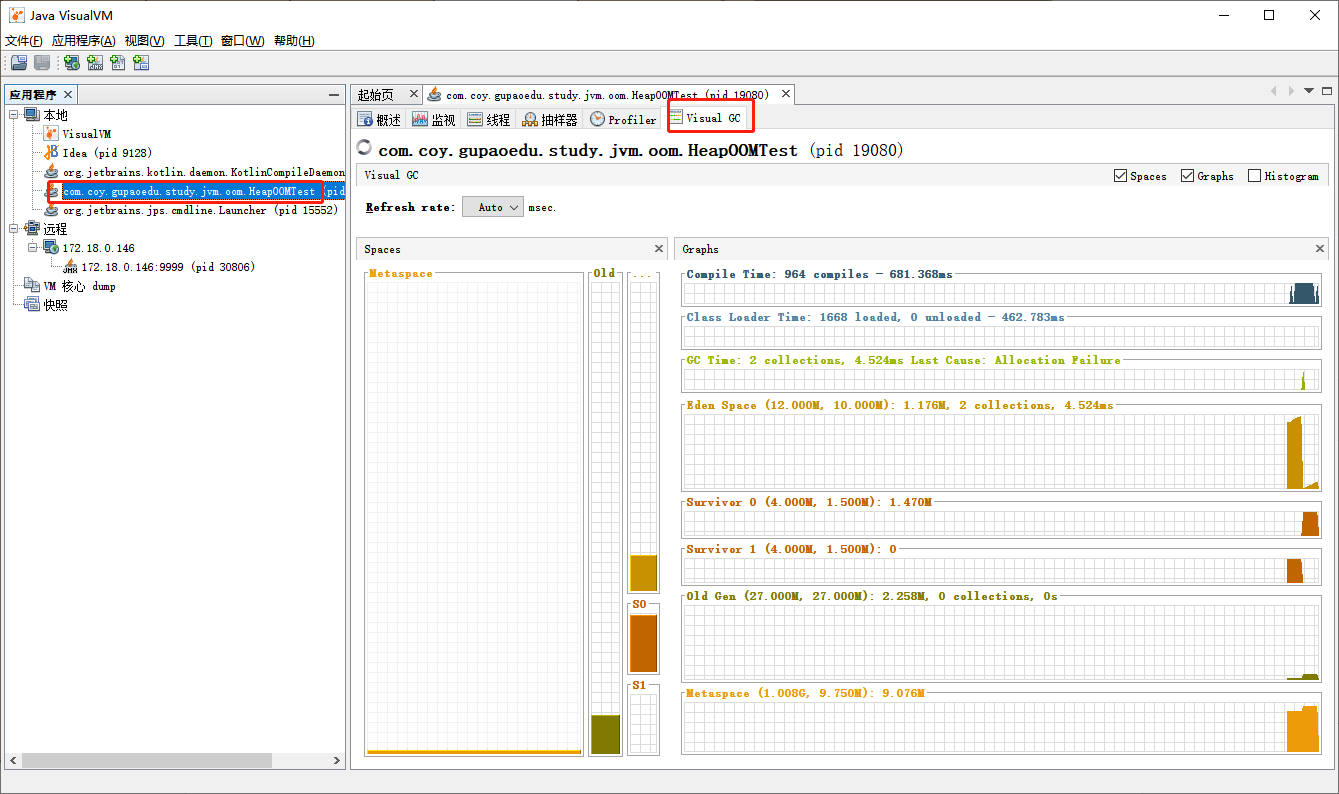Open the 视图 menu
This screenshot has height=794, width=1339.
coord(145,41)
